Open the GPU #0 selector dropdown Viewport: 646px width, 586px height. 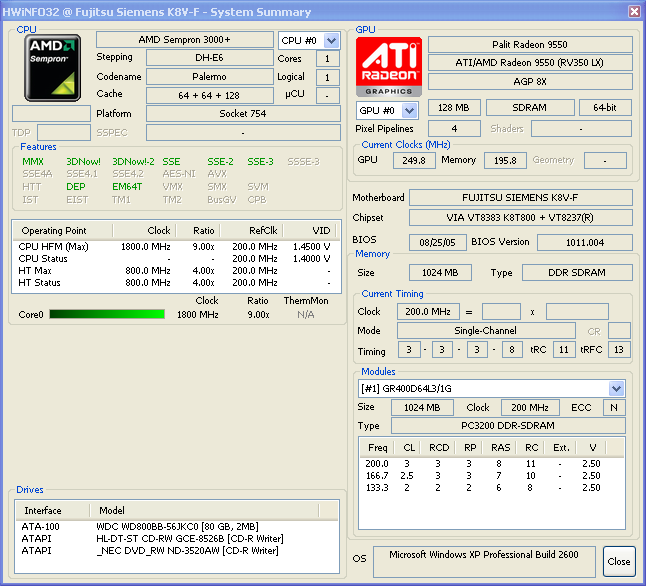tap(410, 110)
